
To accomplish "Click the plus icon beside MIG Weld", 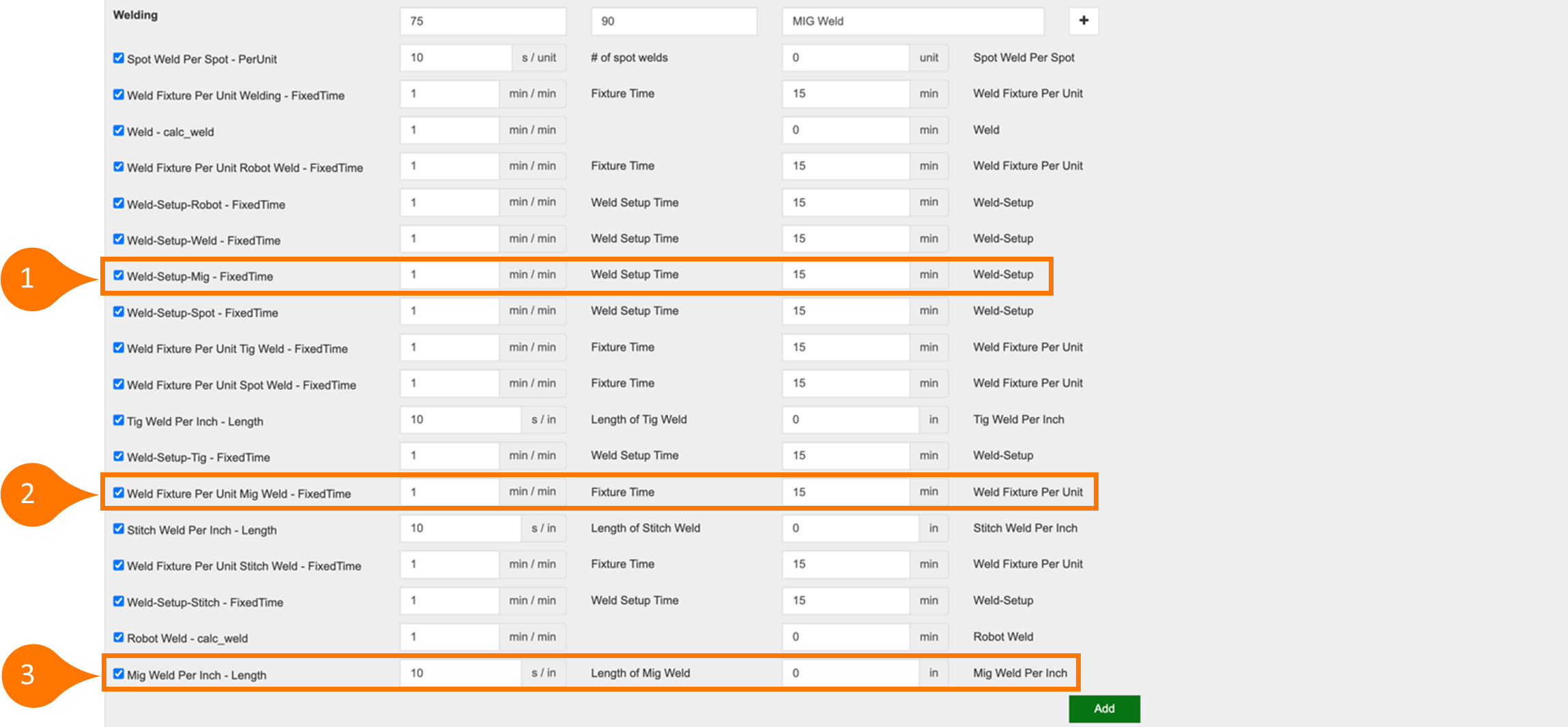I will pyautogui.click(x=1083, y=20).
